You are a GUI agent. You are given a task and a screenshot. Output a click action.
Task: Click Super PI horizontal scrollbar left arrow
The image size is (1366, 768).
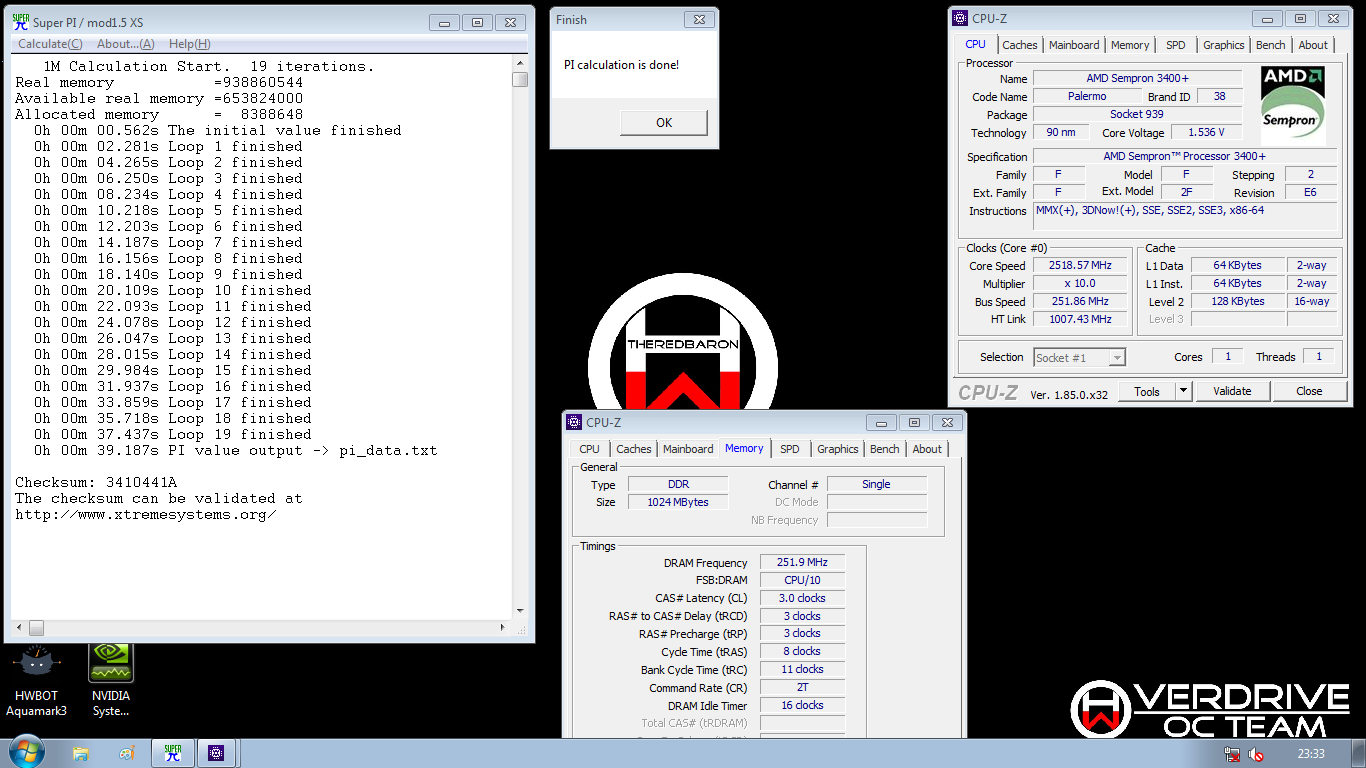click(x=19, y=628)
